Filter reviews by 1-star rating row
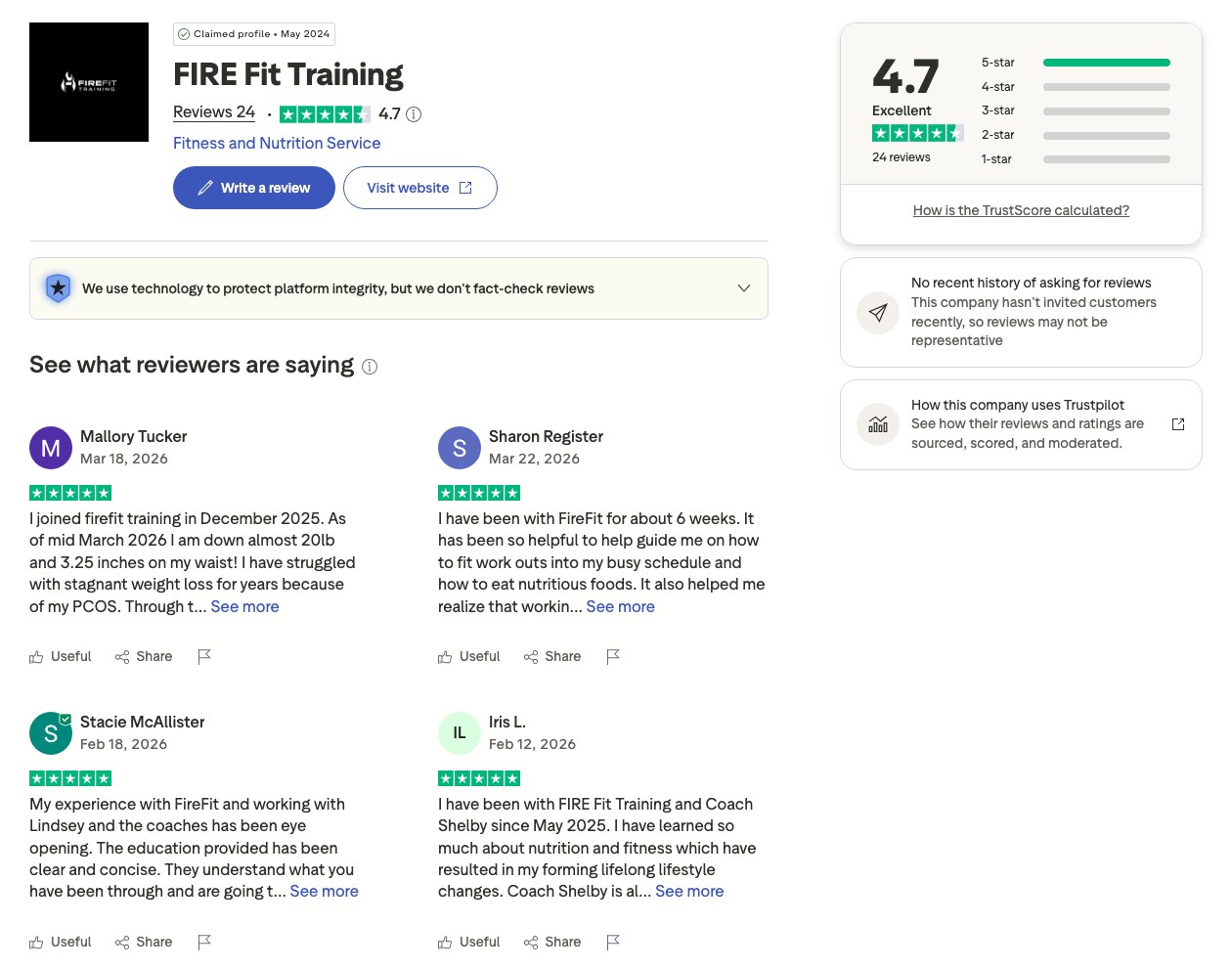1232x968 pixels. click(1076, 159)
